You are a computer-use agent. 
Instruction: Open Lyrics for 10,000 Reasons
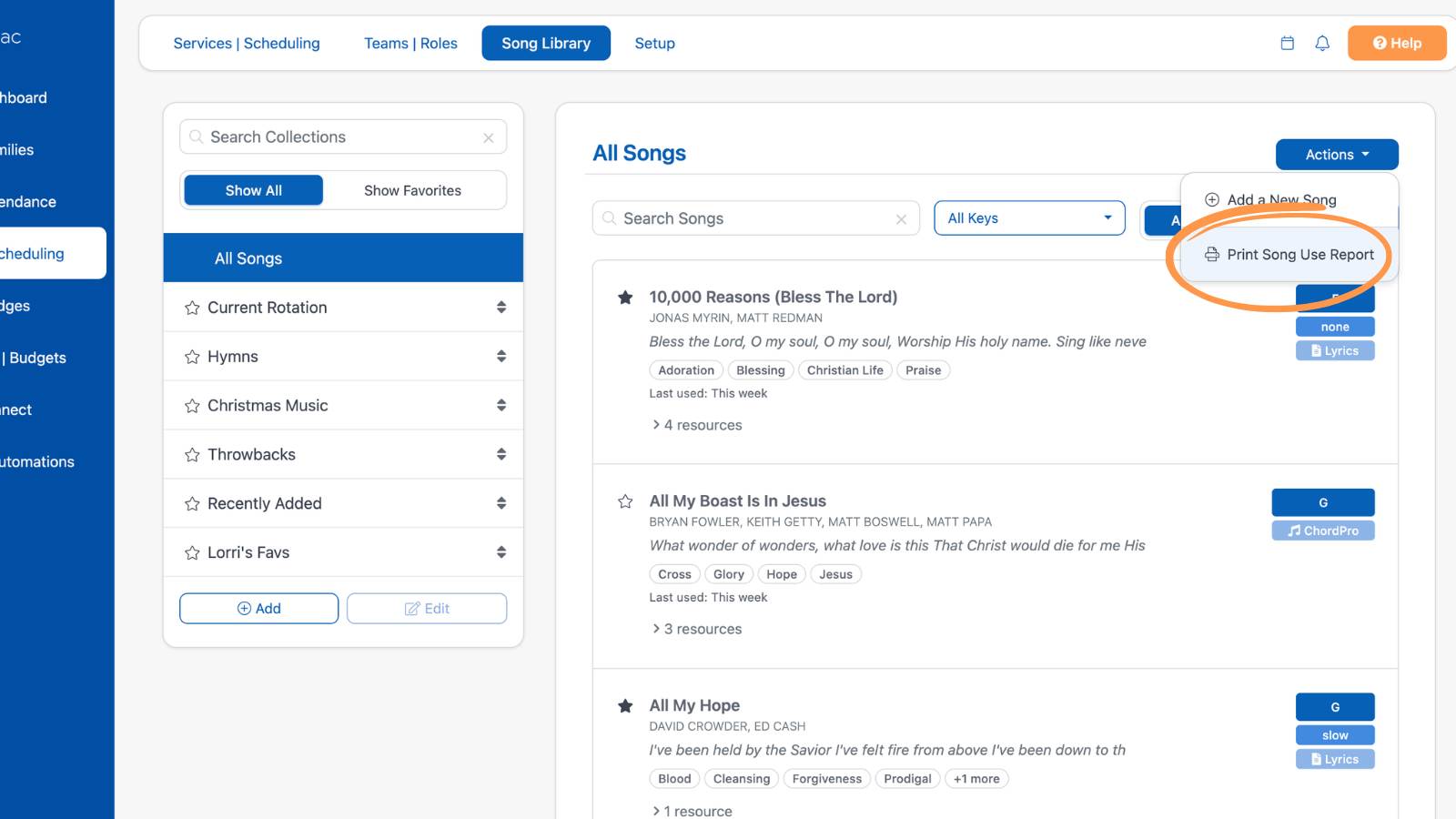click(1335, 350)
